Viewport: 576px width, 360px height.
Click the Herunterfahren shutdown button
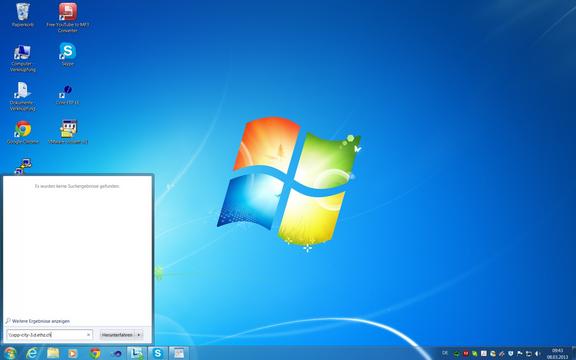117,335
